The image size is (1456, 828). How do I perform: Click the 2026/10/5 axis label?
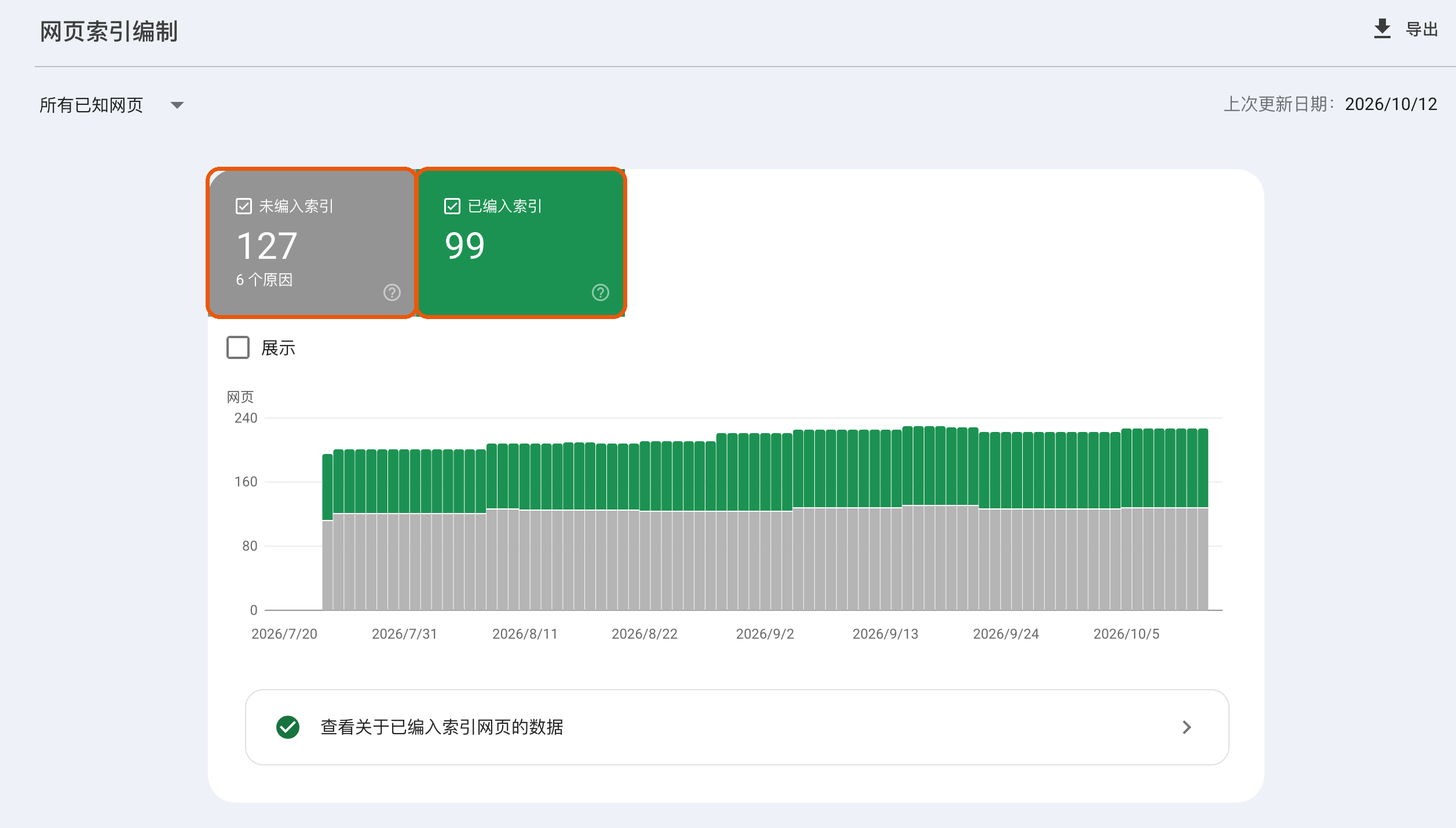pyautogui.click(x=1126, y=634)
